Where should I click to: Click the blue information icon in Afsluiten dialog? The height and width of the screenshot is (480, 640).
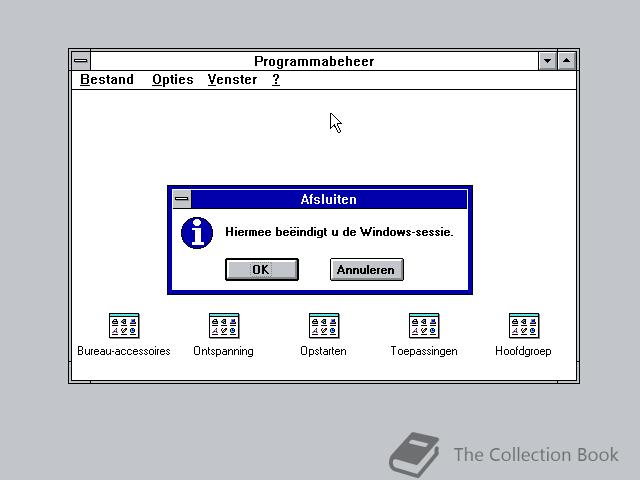point(197,233)
